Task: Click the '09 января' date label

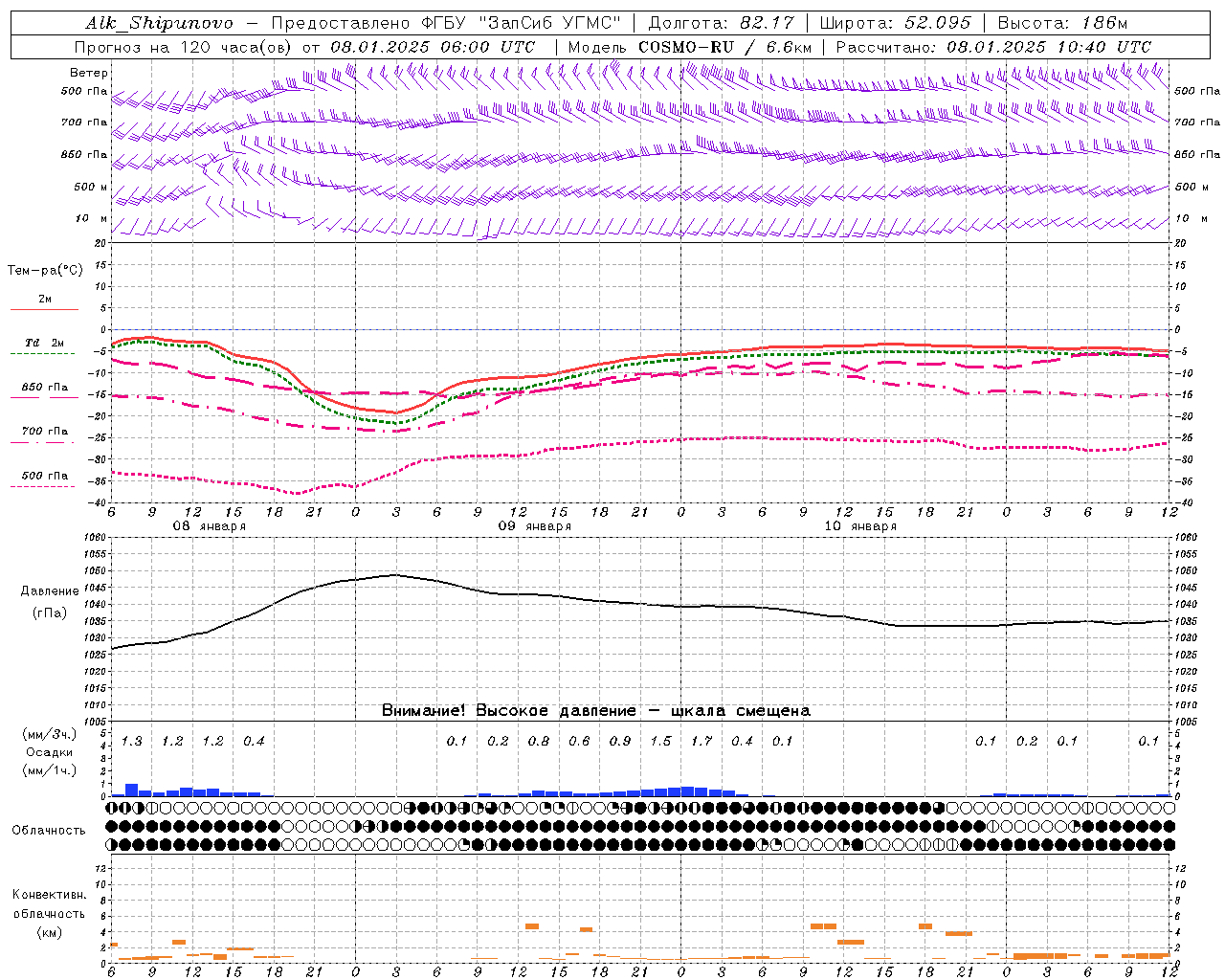Action: tap(534, 526)
